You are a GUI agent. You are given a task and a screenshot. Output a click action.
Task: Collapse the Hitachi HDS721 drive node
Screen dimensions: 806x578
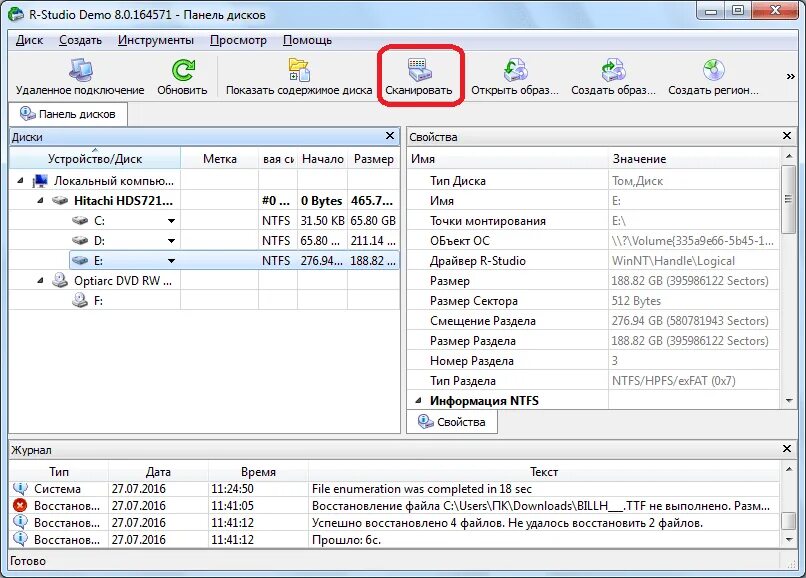40,201
